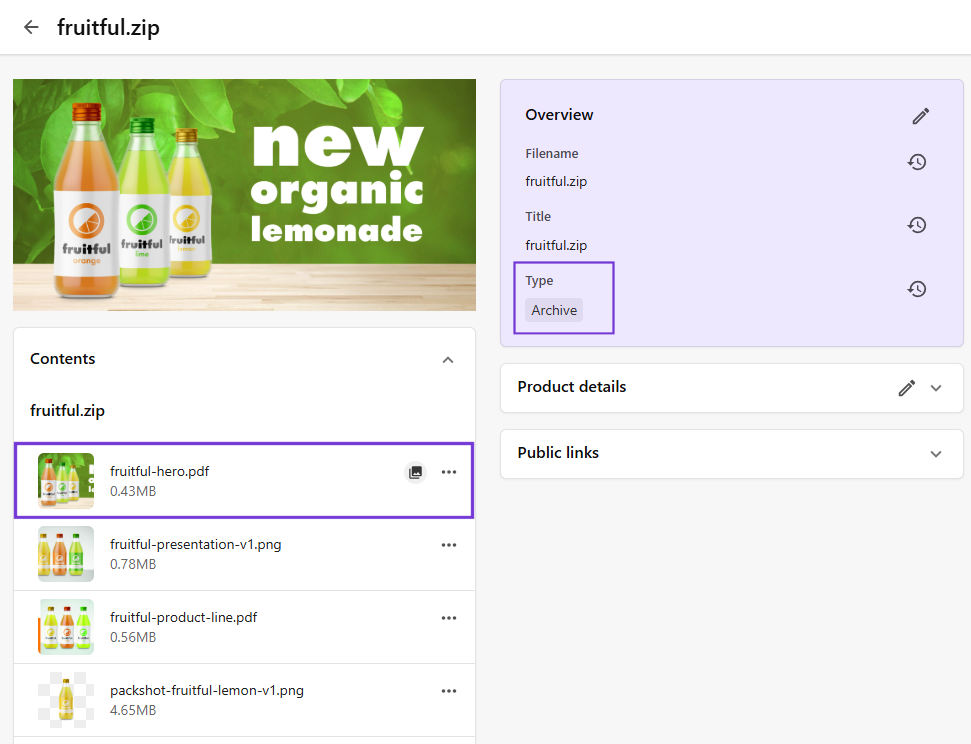The height and width of the screenshot is (744, 971).
Task: Collapse the Contents panel
Action: click(x=448, y=360)
